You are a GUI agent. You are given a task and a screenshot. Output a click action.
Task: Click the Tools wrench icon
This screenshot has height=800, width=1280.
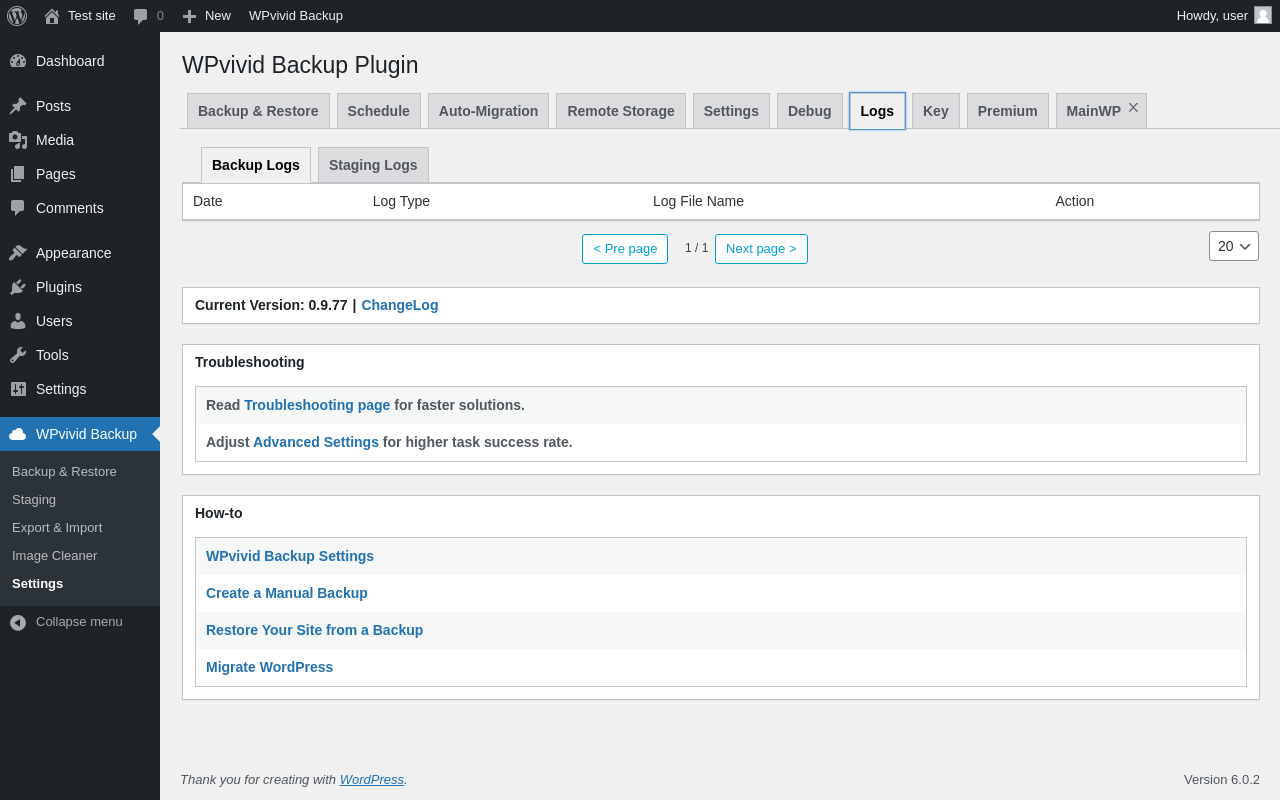[x=18, y=355]
